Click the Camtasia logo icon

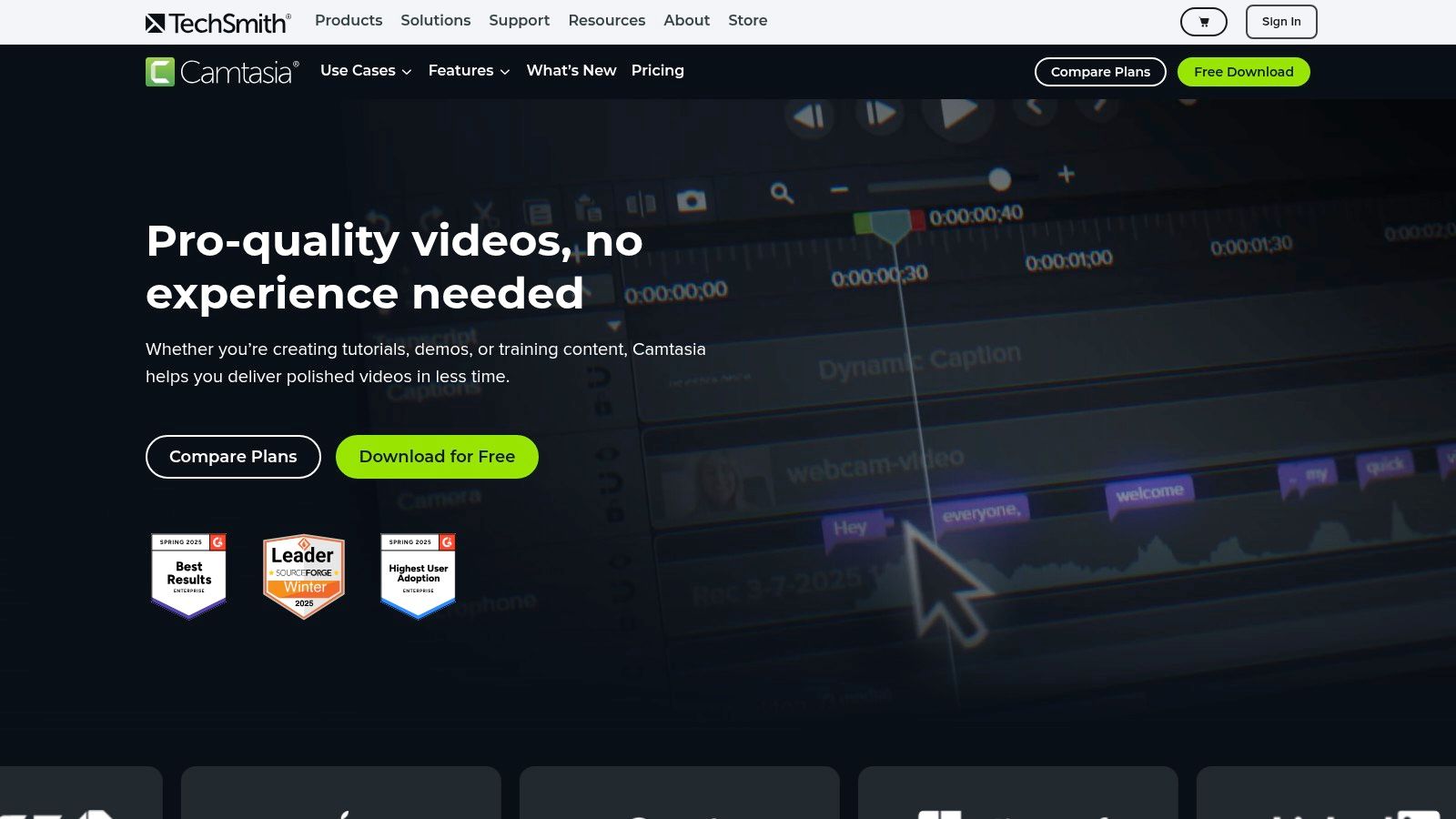pyautogui.click(x=158, y=71)
